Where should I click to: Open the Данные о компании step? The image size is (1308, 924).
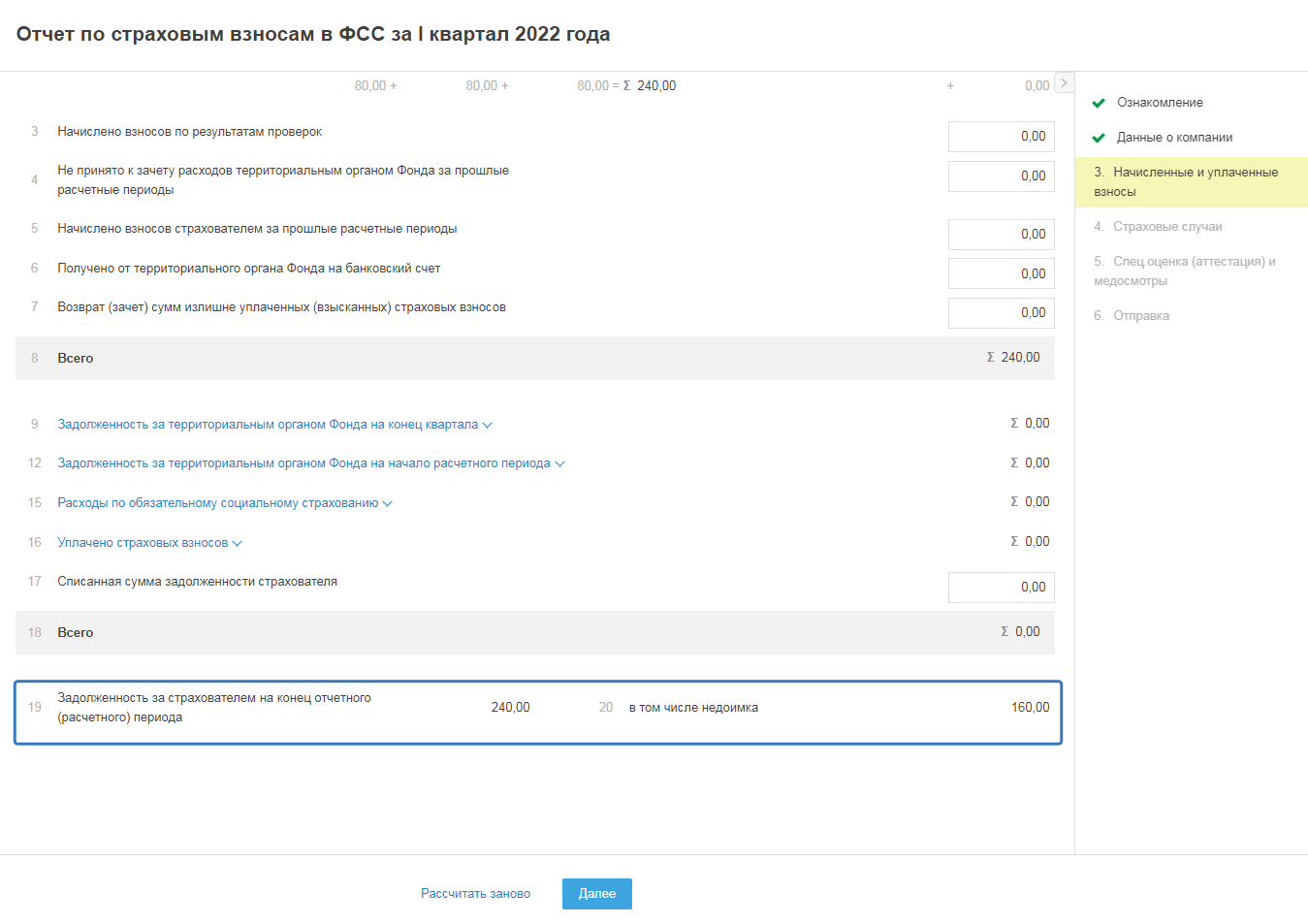(x=1174, y=138)
